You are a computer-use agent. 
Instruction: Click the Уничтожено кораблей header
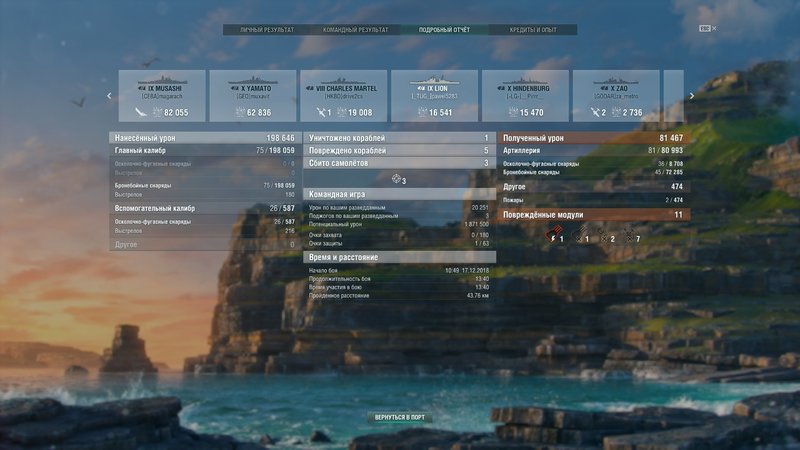[x=399, y=138]
